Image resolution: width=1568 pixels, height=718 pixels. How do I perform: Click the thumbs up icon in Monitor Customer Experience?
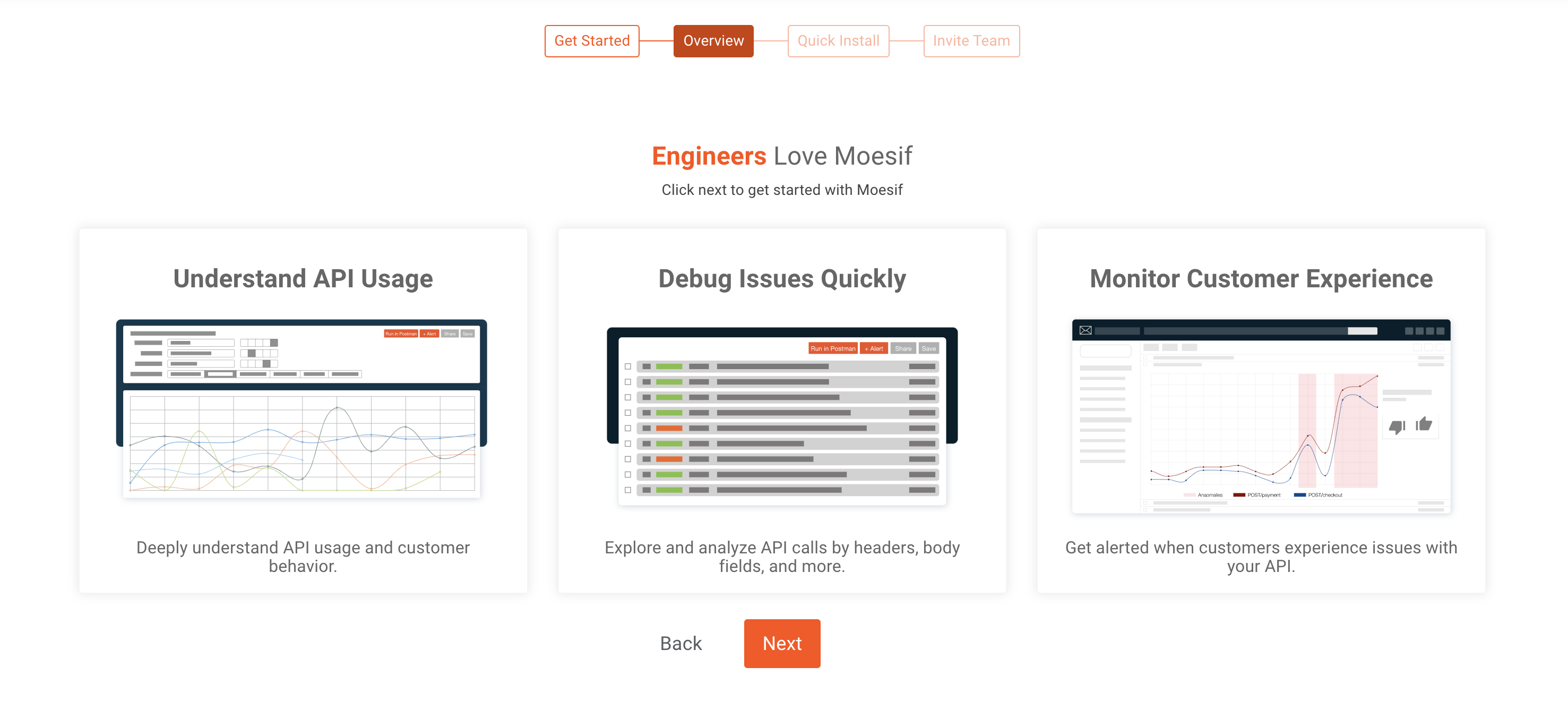click(x=1424, y=425)
